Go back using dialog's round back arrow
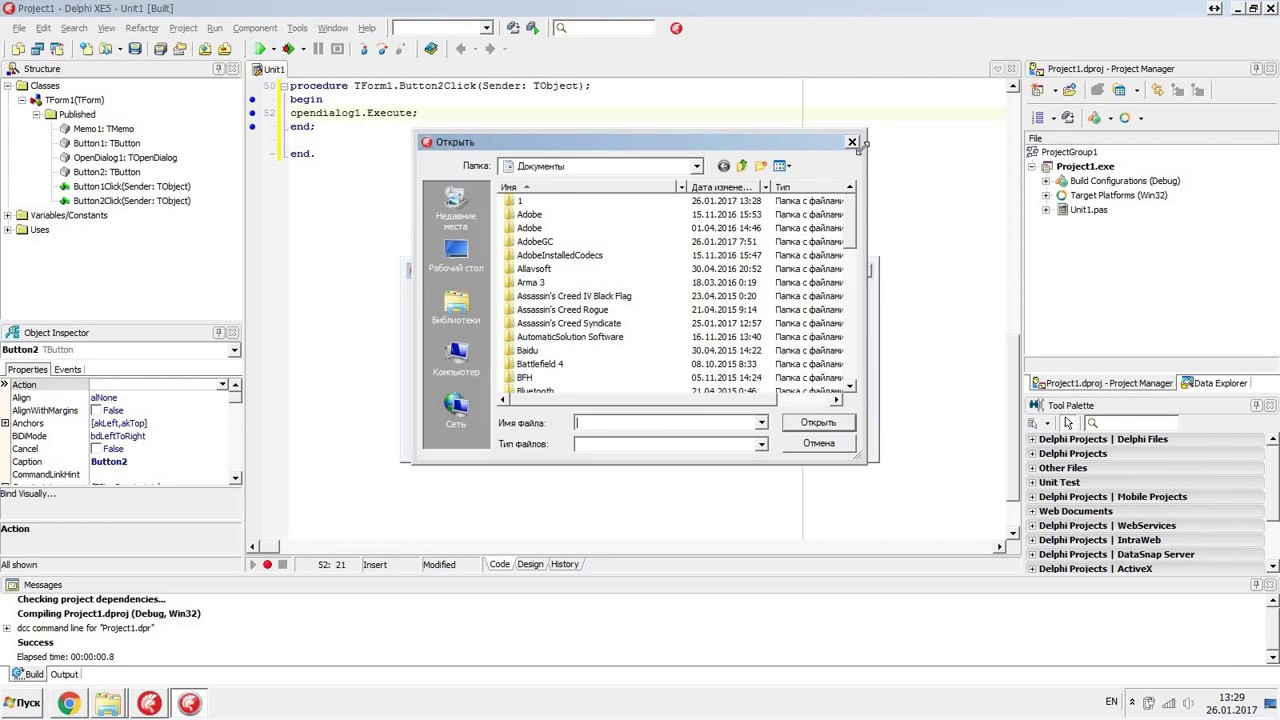 (724, 166)
